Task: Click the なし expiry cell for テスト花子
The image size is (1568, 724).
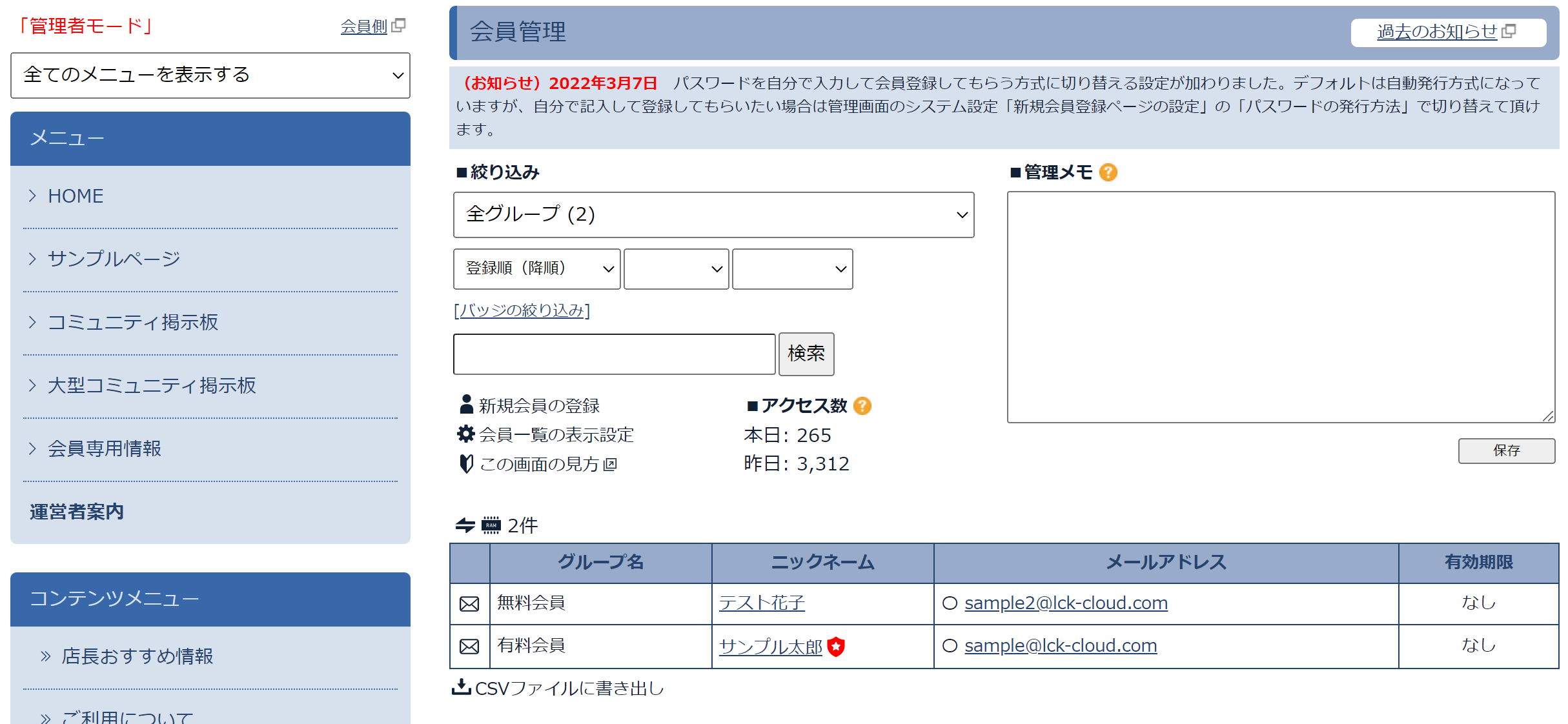Action: click(1479, 603)
